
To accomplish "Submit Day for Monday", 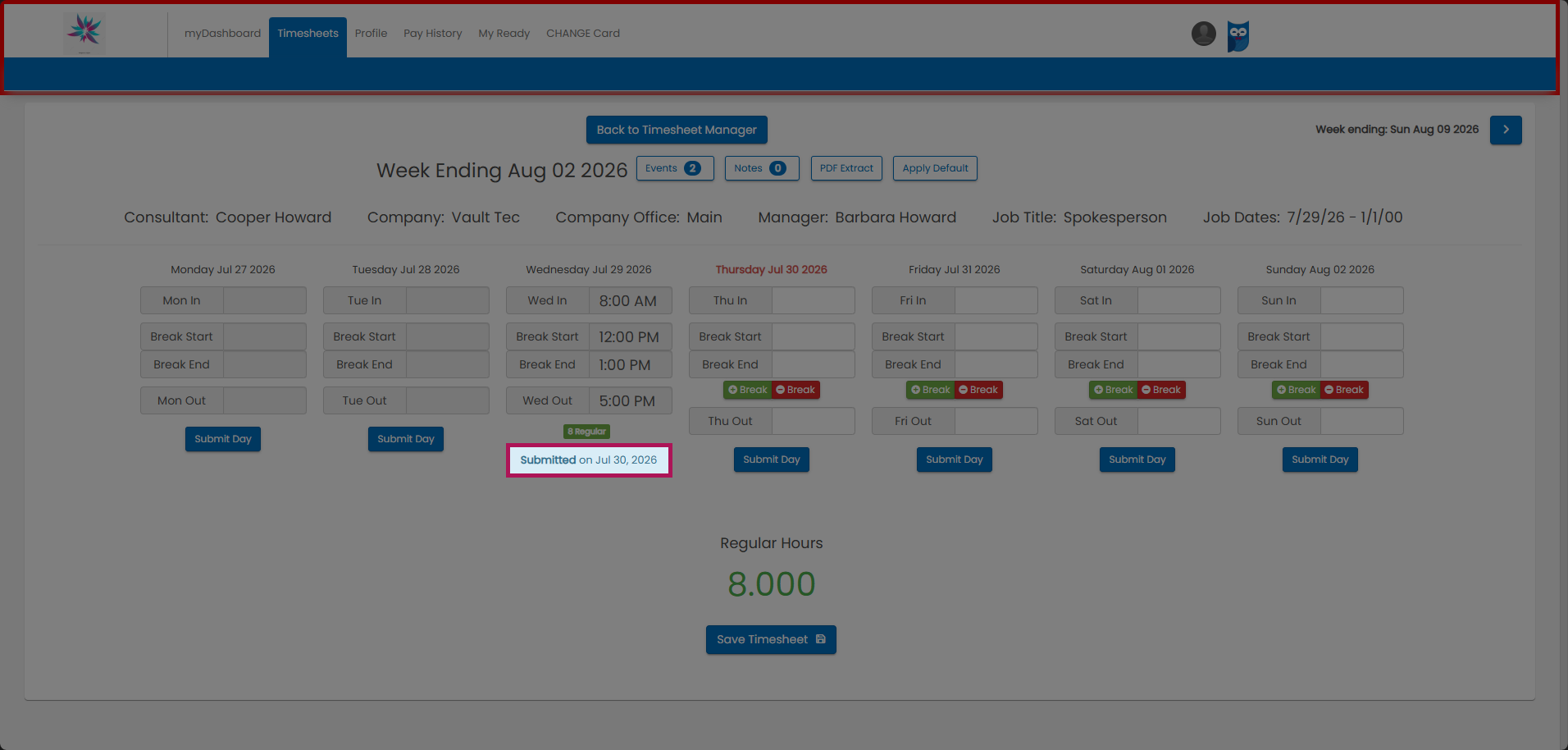I will click(223, 439).
